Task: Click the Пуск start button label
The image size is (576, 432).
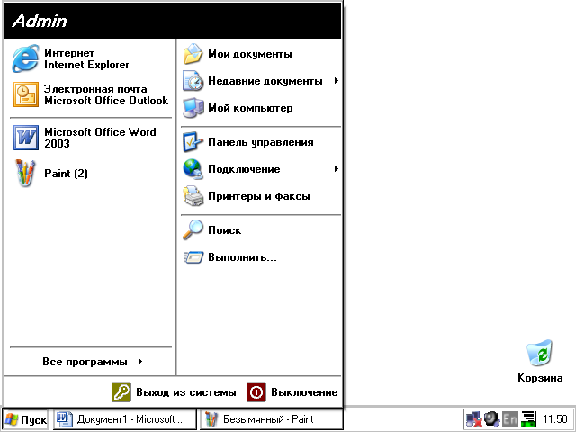Action: [34, 420]
